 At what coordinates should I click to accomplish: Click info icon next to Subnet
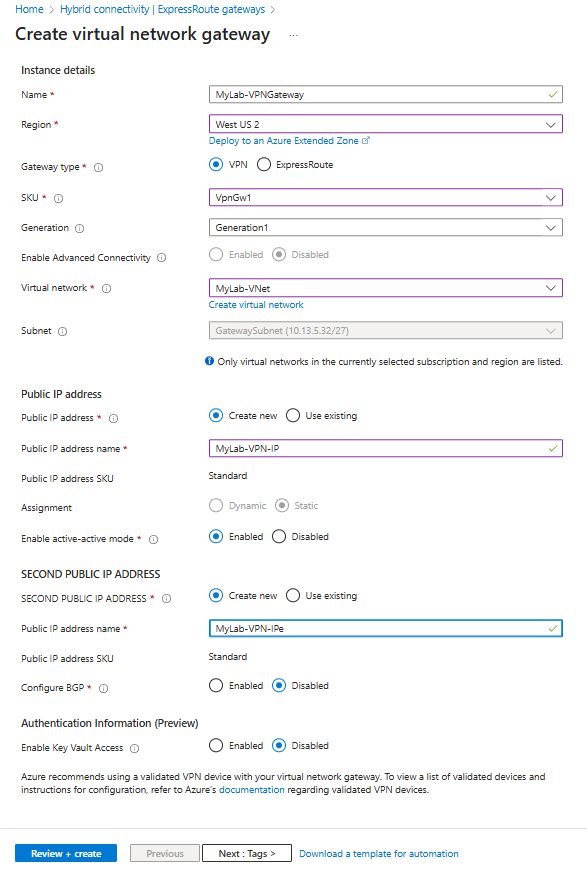(x=63, y=331)
